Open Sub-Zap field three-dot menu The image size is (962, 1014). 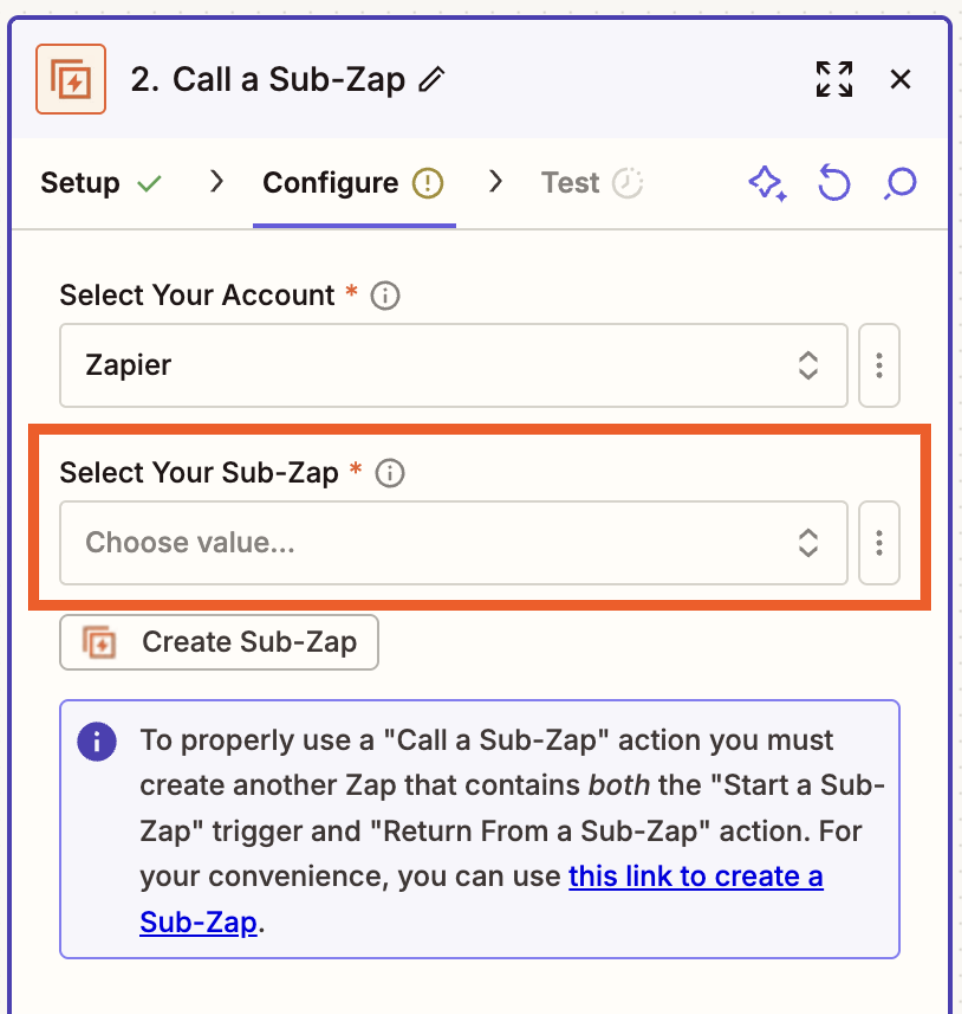[x=879, y=543]
